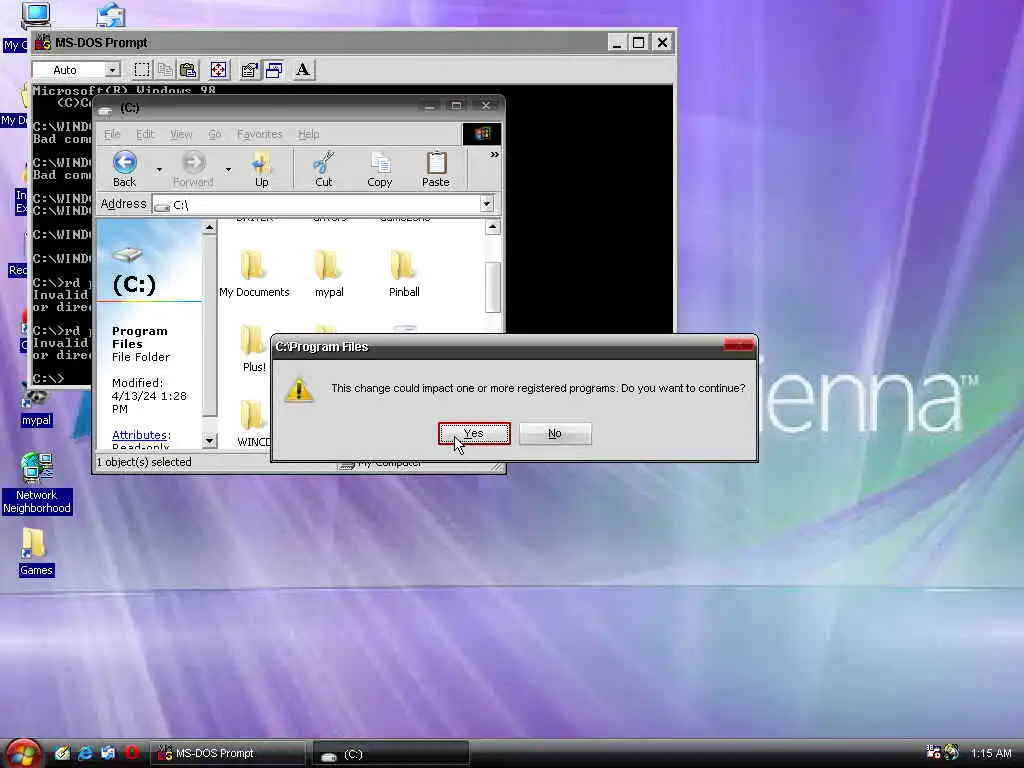
Task: Expand the toolbar overflow chevron
Action: click(x=494, y=155)
